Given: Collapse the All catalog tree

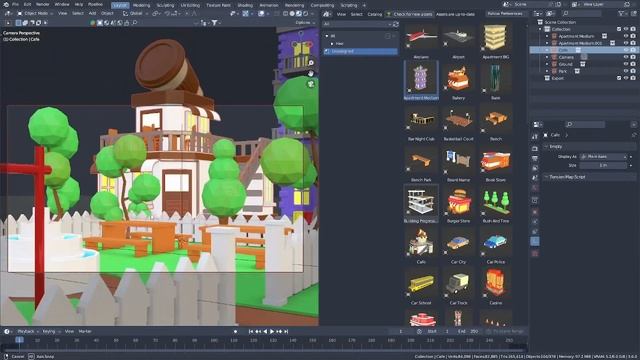Looking at the screenshot, I should click(327, 36).
